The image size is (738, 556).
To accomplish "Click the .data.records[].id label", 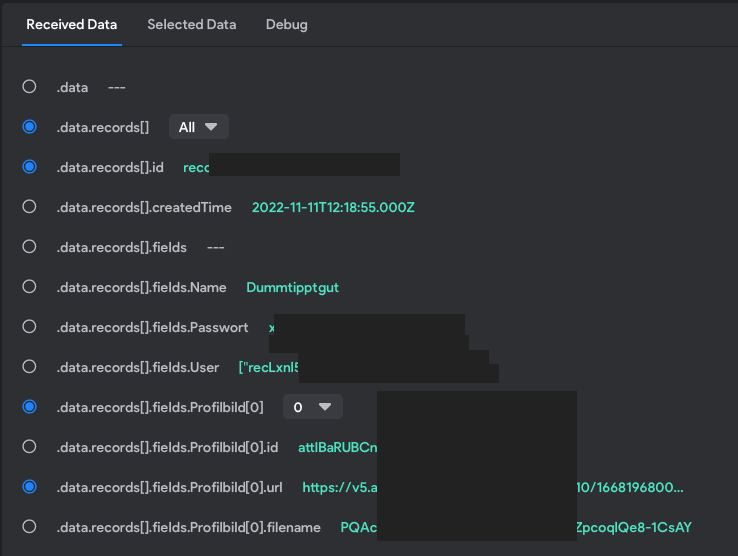I will click(x=110, y=168).
